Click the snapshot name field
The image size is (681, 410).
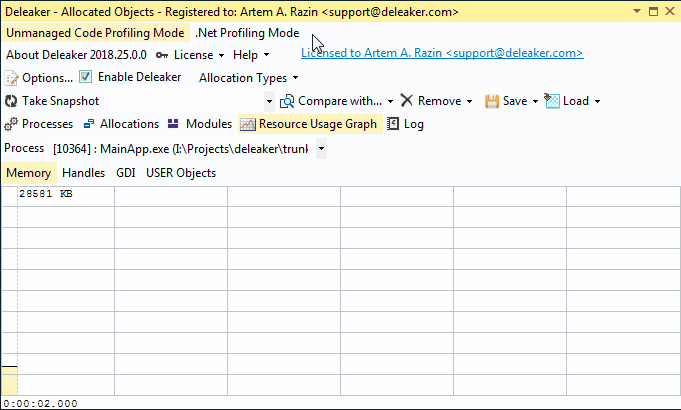(x=183, y=101)
